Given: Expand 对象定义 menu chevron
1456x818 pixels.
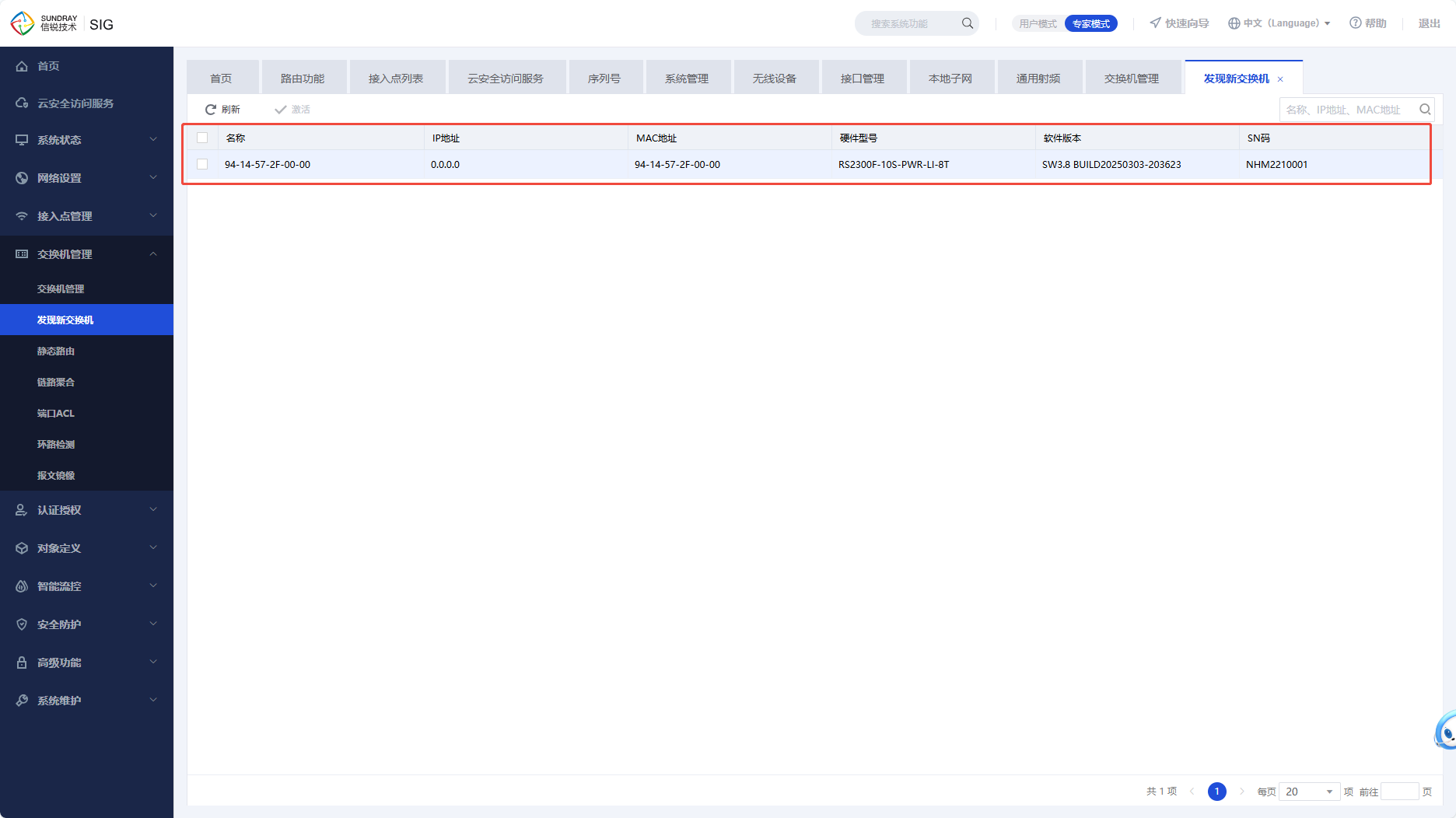Looking at the screenshot, I should [x=153, y=547].
